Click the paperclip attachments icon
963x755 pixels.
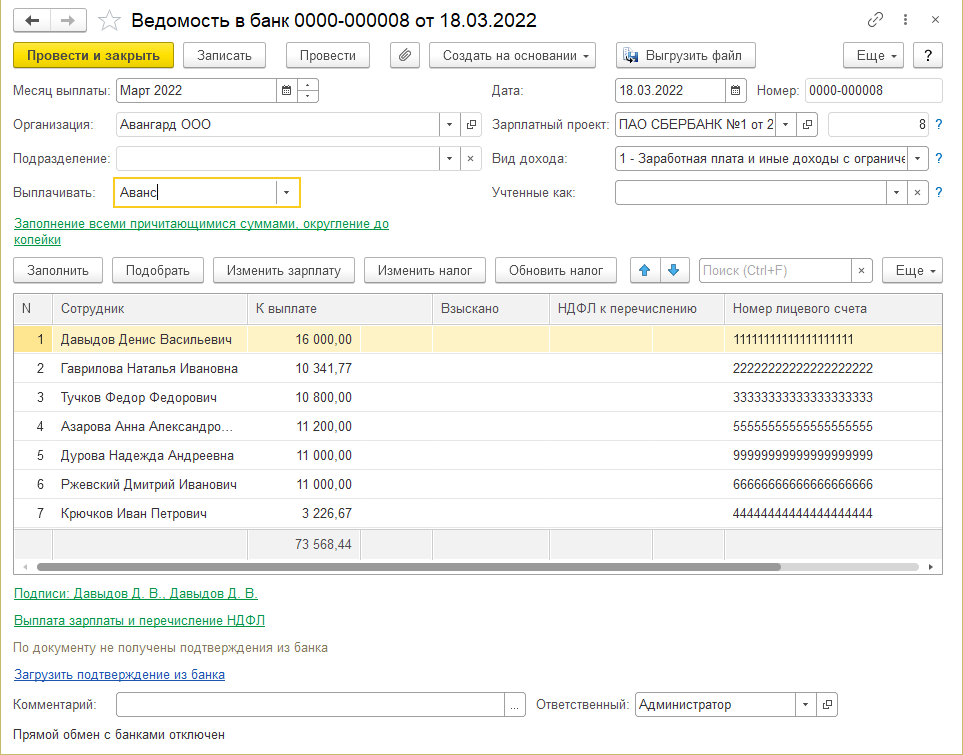point(404,55)
